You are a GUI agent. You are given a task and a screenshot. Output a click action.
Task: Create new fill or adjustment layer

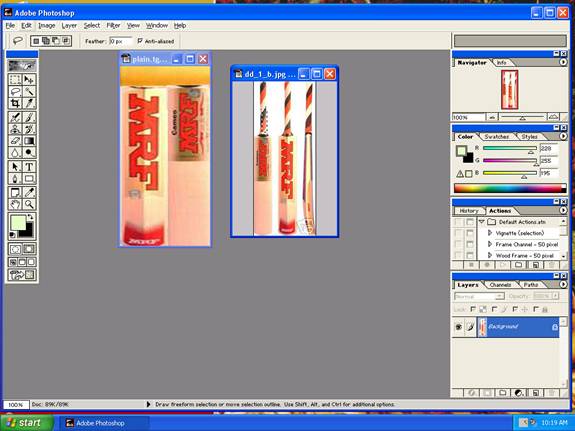(519, 393)
